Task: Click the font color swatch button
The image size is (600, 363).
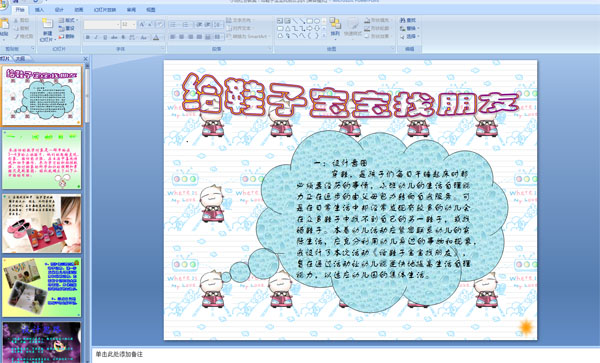Action: click(156, 37)
